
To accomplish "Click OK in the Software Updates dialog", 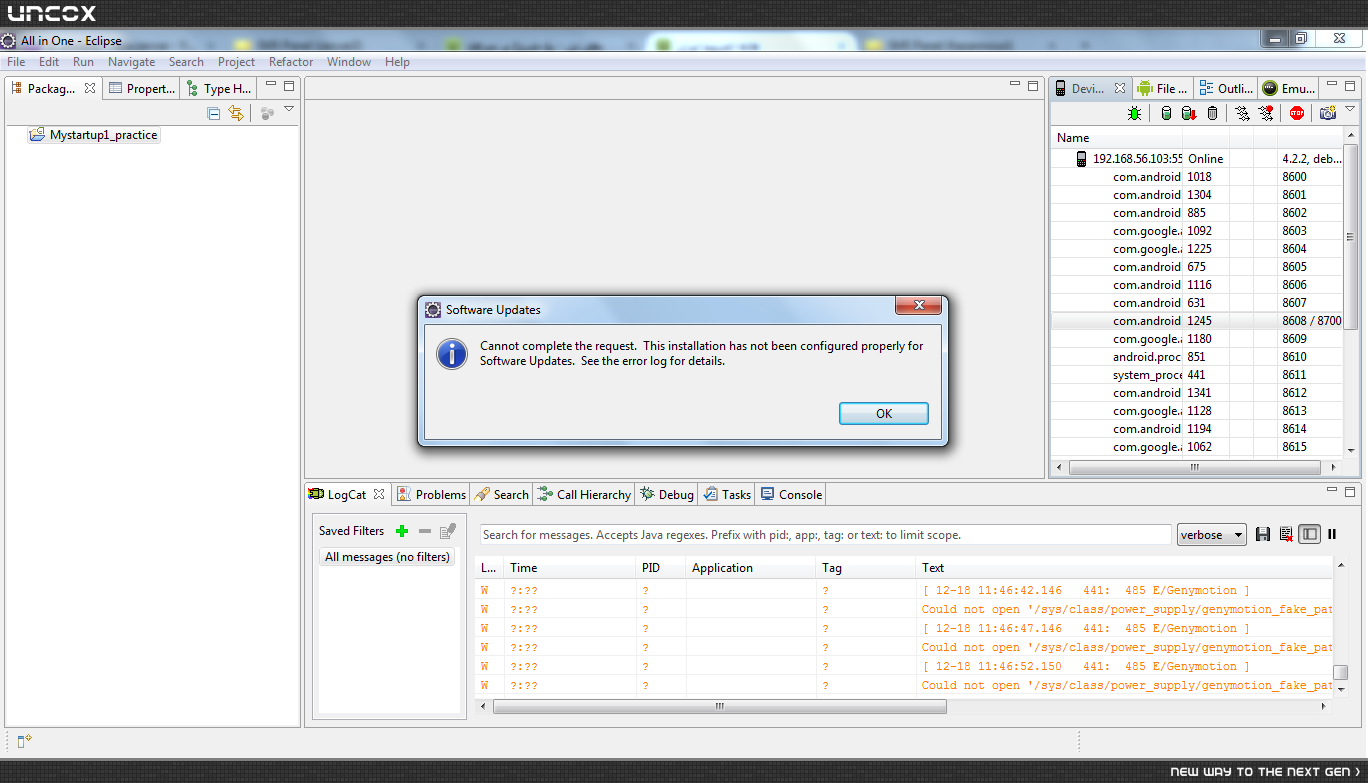I will pos(884,413).
